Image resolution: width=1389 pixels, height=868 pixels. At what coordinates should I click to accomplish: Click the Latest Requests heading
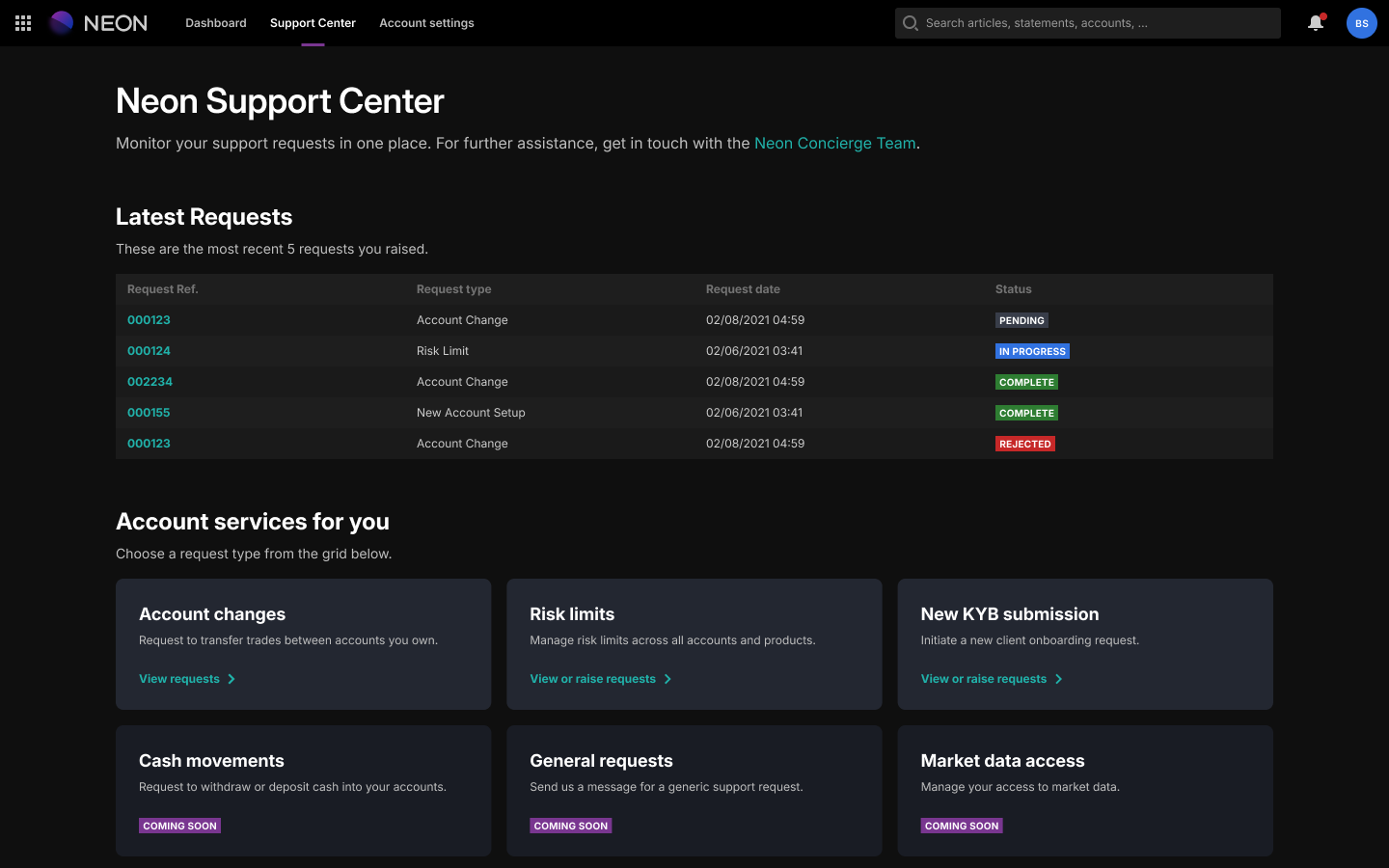(x=204, y=217)
